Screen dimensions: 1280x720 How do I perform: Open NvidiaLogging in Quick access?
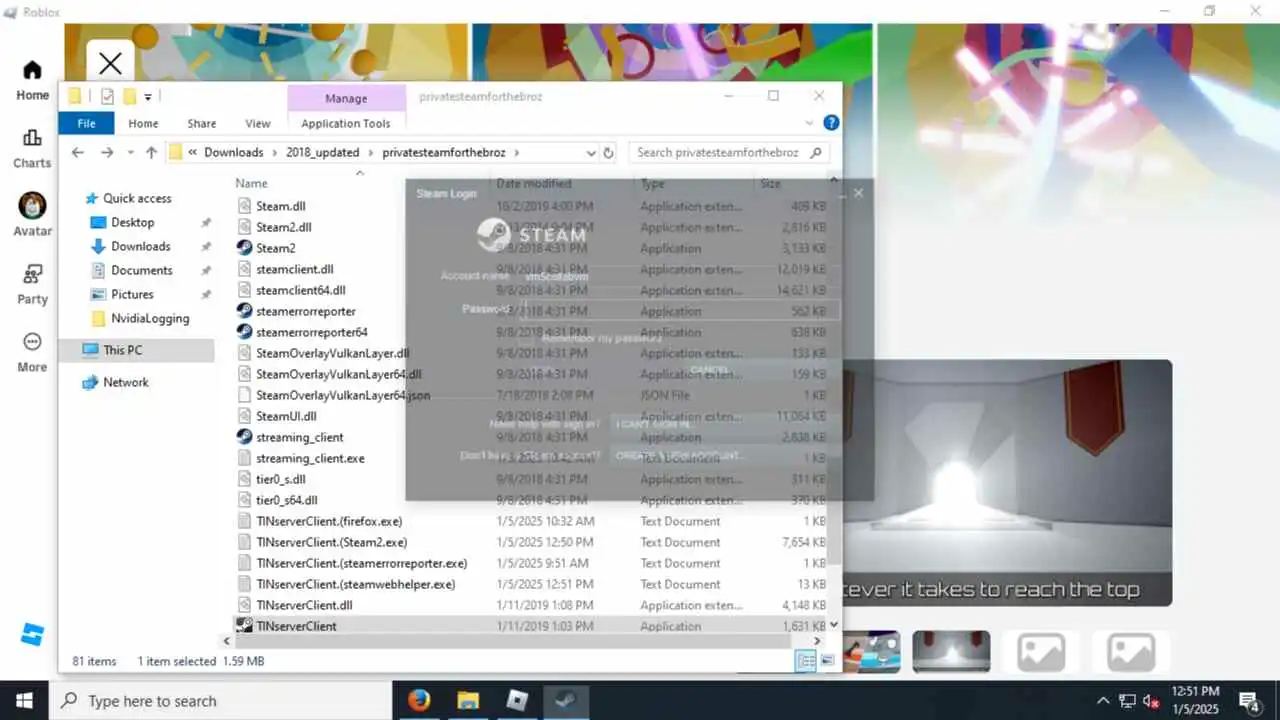tap(150, 318)
